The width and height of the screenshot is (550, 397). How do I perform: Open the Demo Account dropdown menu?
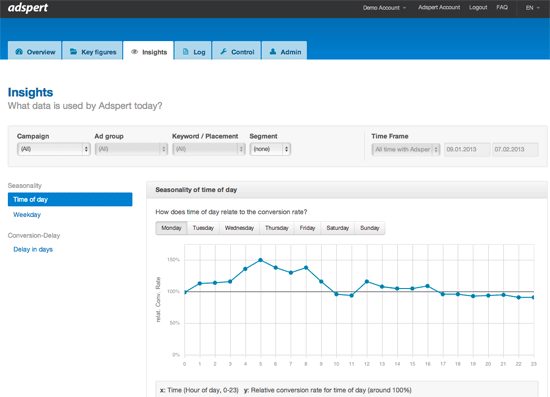pos(384,8)
